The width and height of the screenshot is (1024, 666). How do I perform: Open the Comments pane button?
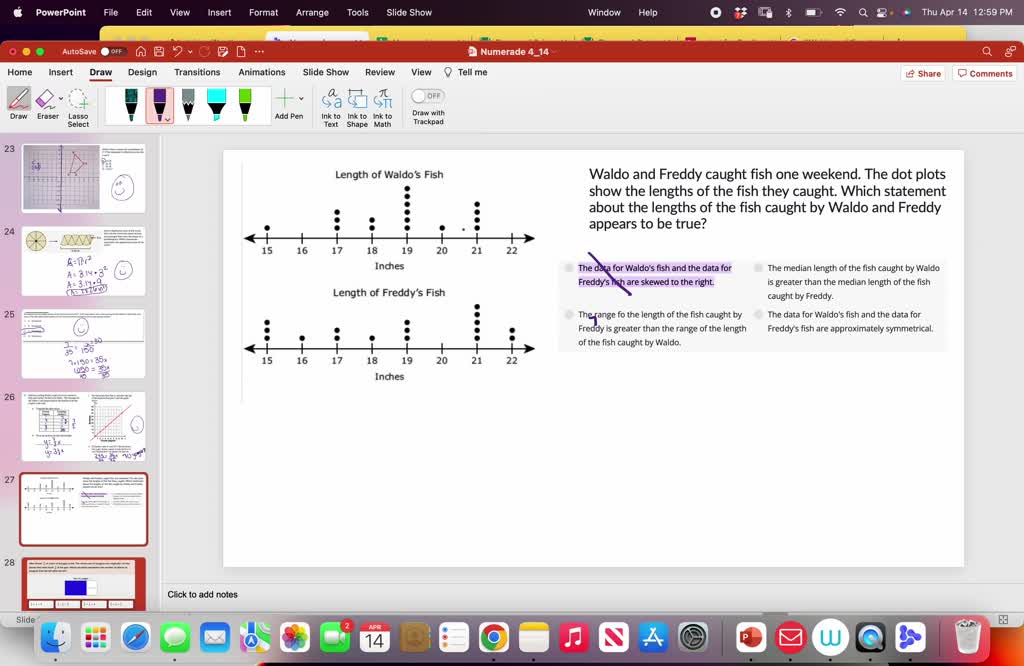984,73
